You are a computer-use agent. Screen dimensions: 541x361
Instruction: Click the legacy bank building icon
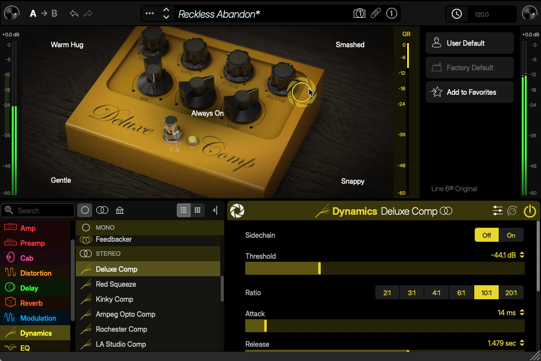120,210
